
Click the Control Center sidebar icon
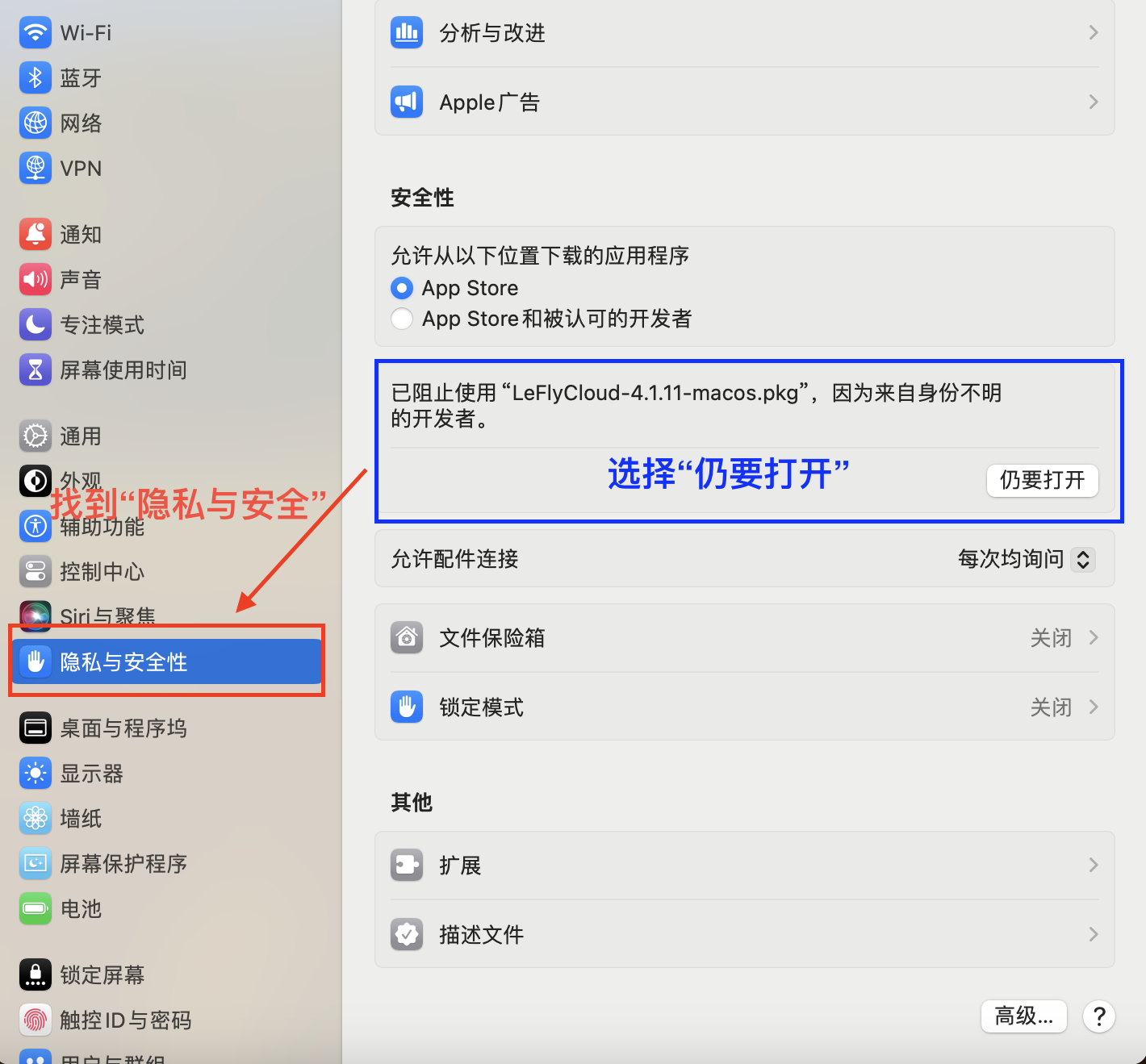[35, 572]
